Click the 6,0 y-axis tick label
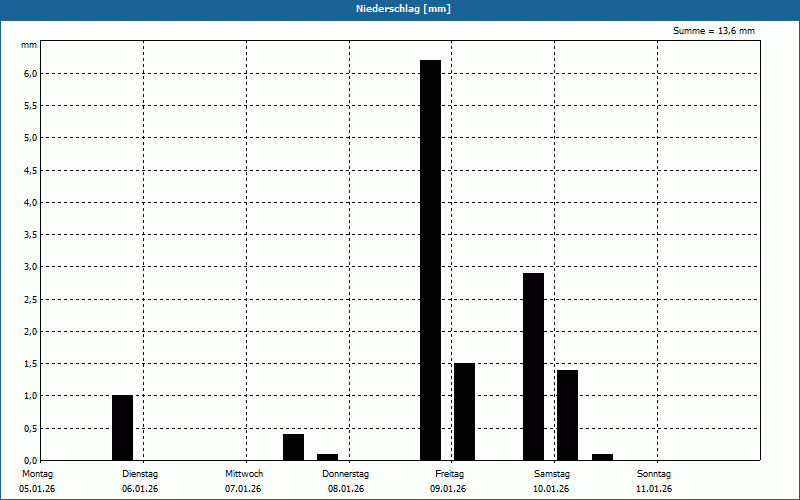This screenshot has width=800, height=500. coord(31,73)
